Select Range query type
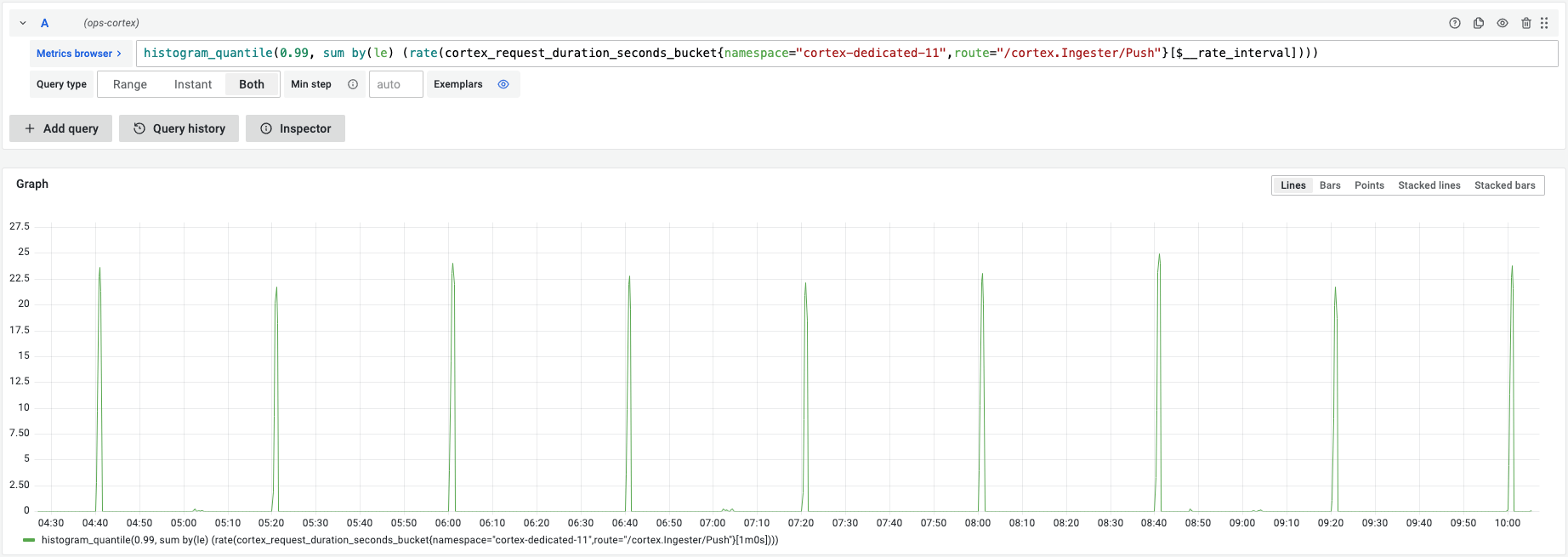The image size is (1568, 557). (x=130, y=84)
